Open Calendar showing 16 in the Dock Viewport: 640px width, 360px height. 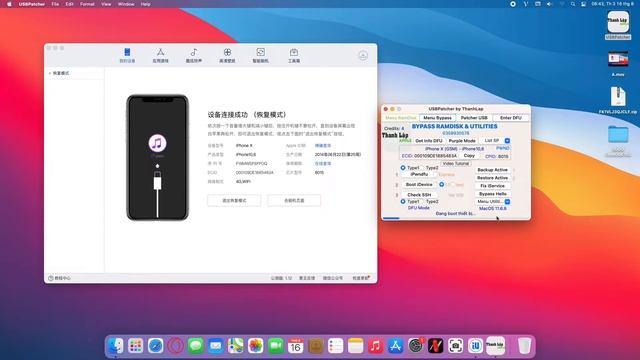[x=296, y=346]
